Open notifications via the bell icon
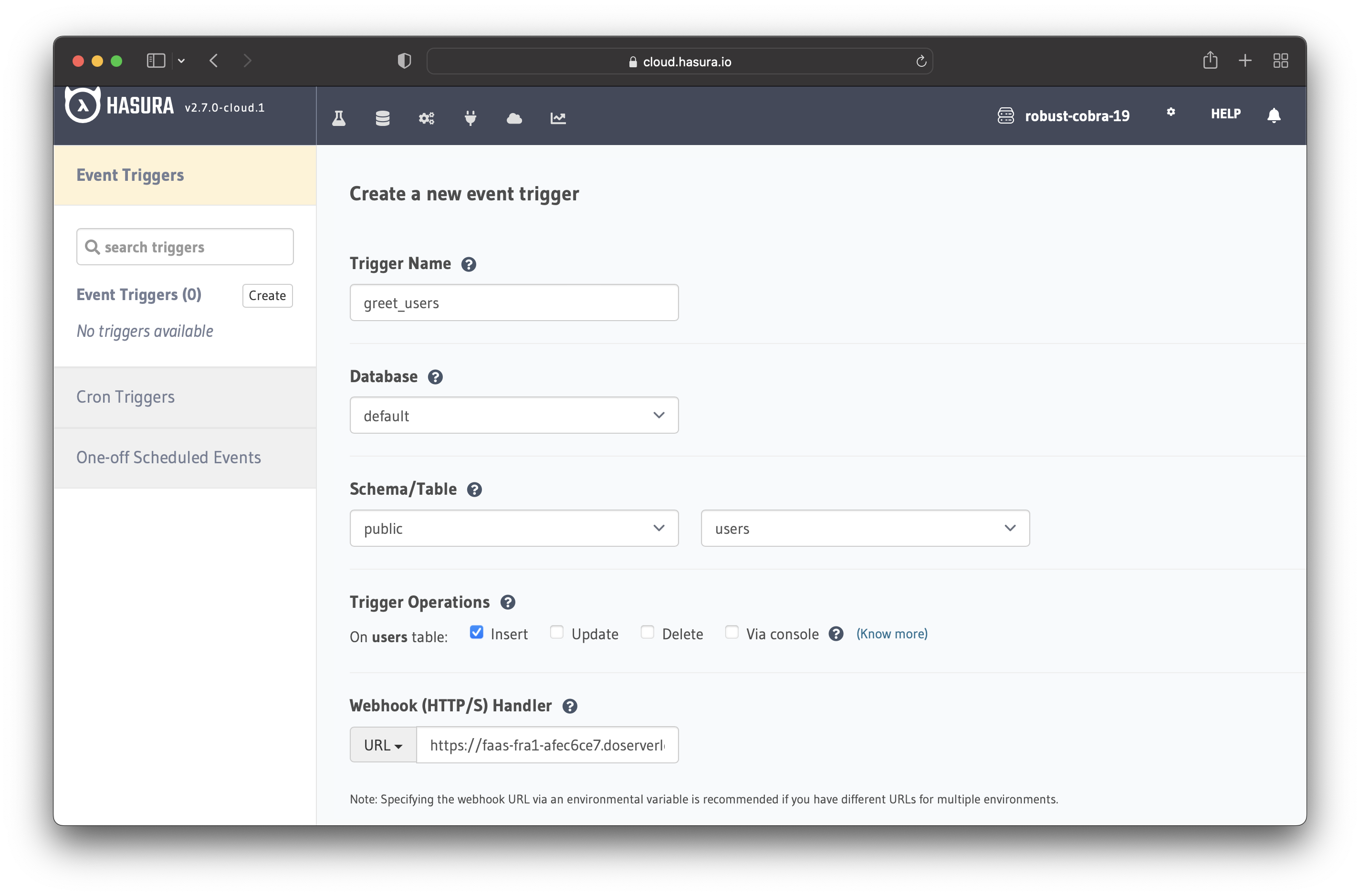This screenshot has height=896, width=1360. (1274, 115)
